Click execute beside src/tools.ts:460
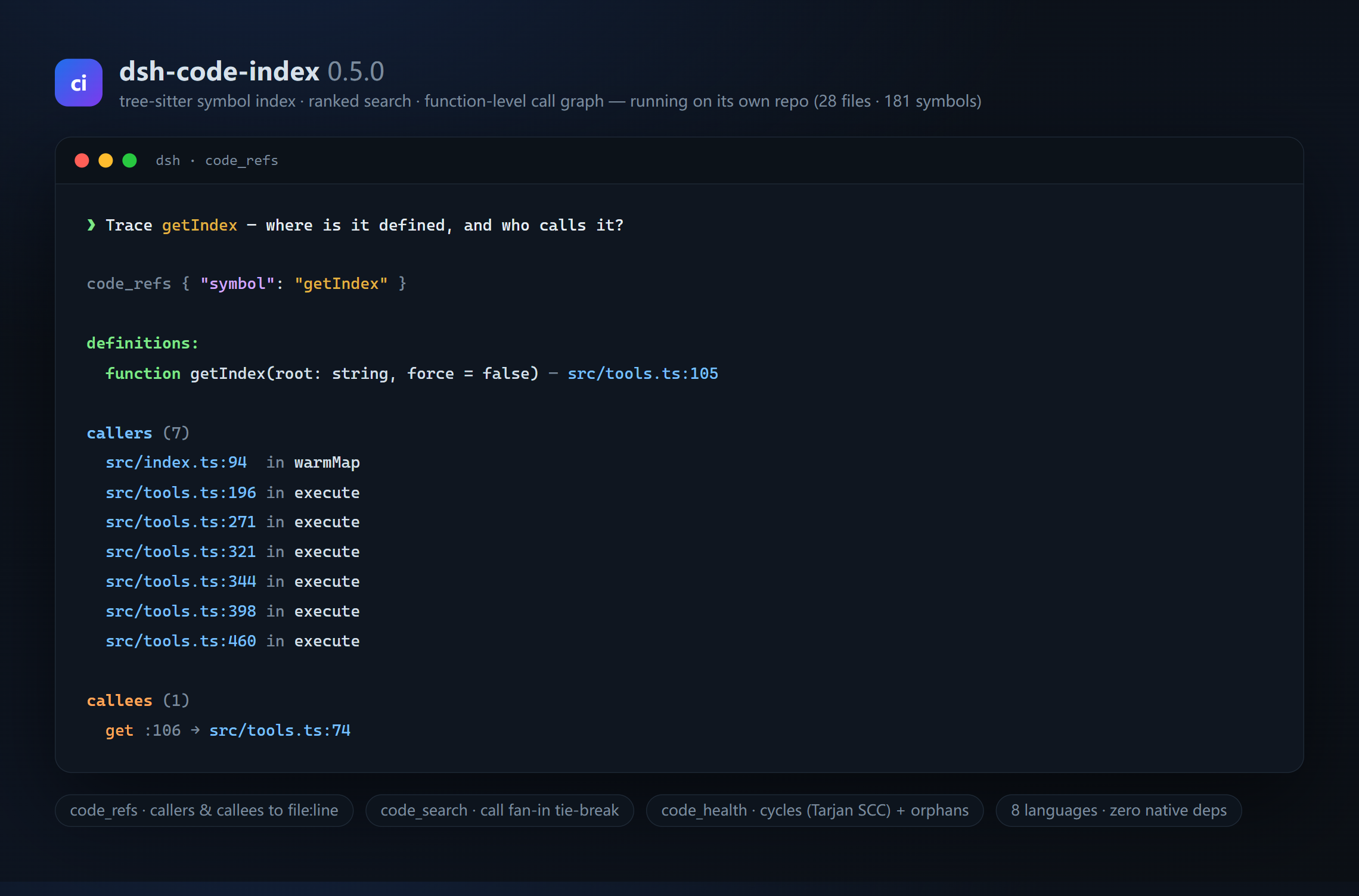 (327, 641)
